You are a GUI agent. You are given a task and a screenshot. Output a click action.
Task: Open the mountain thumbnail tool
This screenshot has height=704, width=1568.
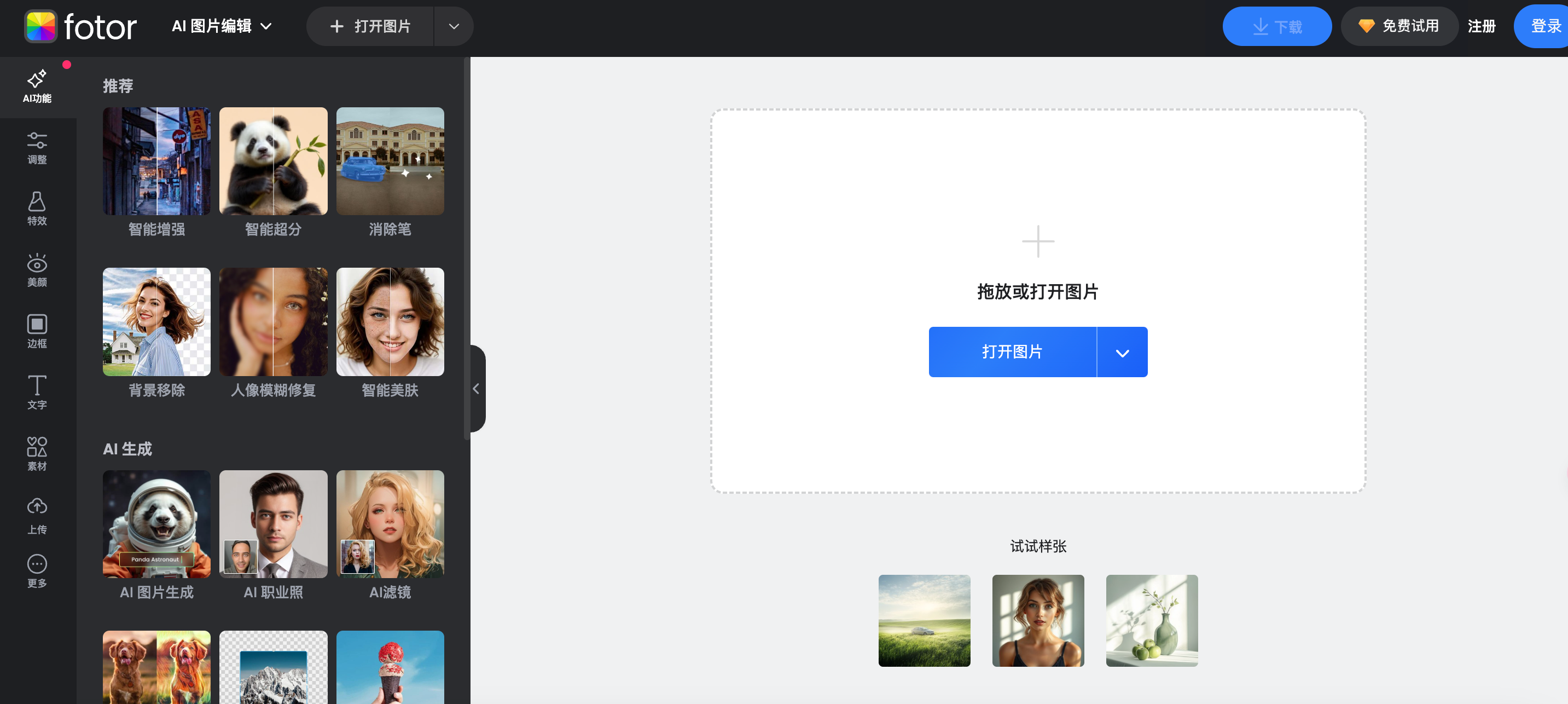(x=274, y=667)
